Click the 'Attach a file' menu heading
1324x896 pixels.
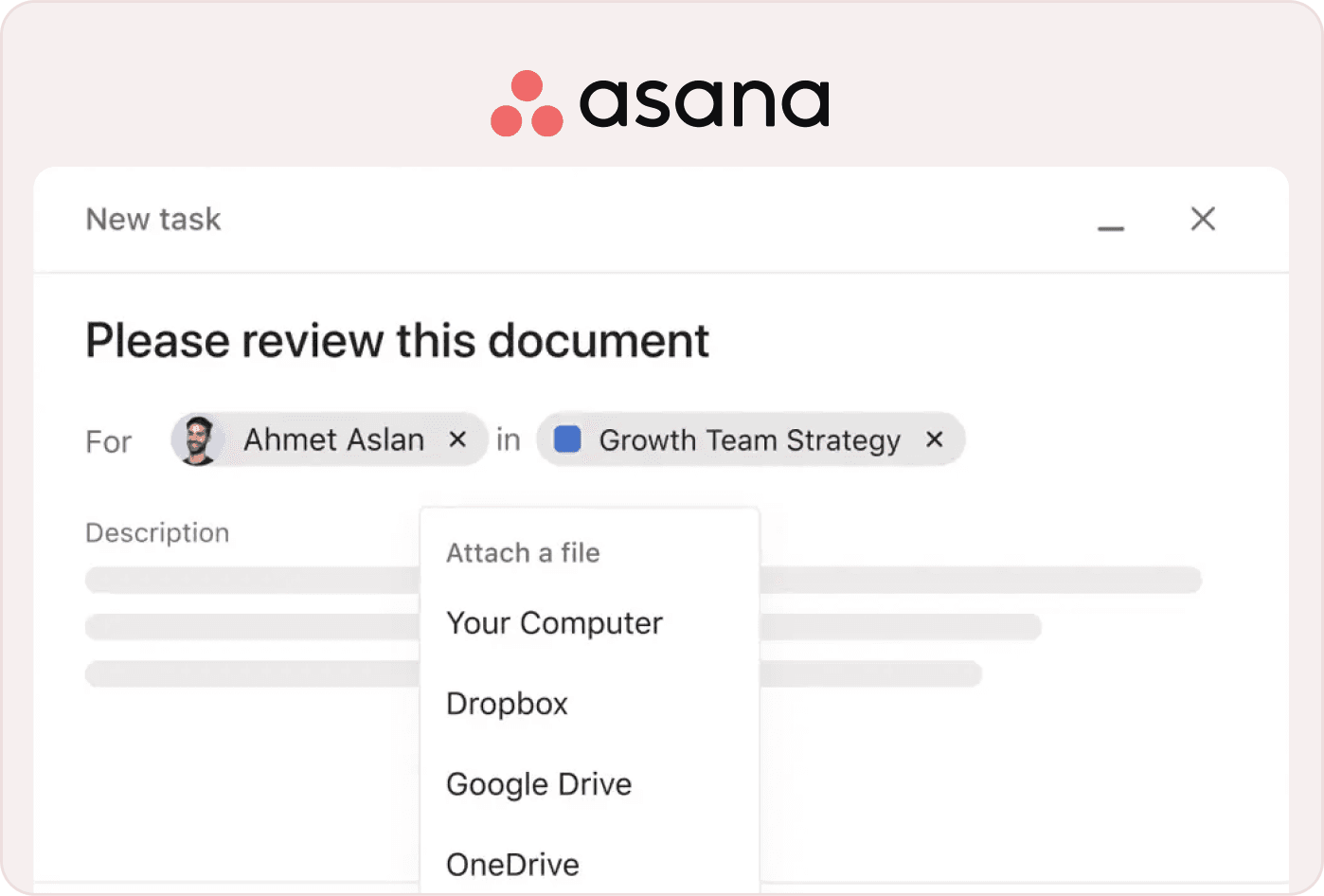(x=523, y=553)
